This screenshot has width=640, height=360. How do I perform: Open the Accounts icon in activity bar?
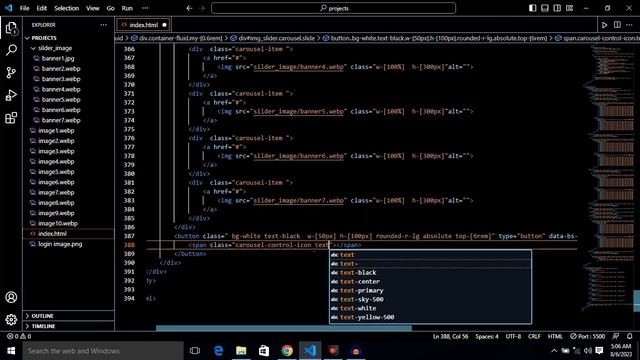pos(11,297)
